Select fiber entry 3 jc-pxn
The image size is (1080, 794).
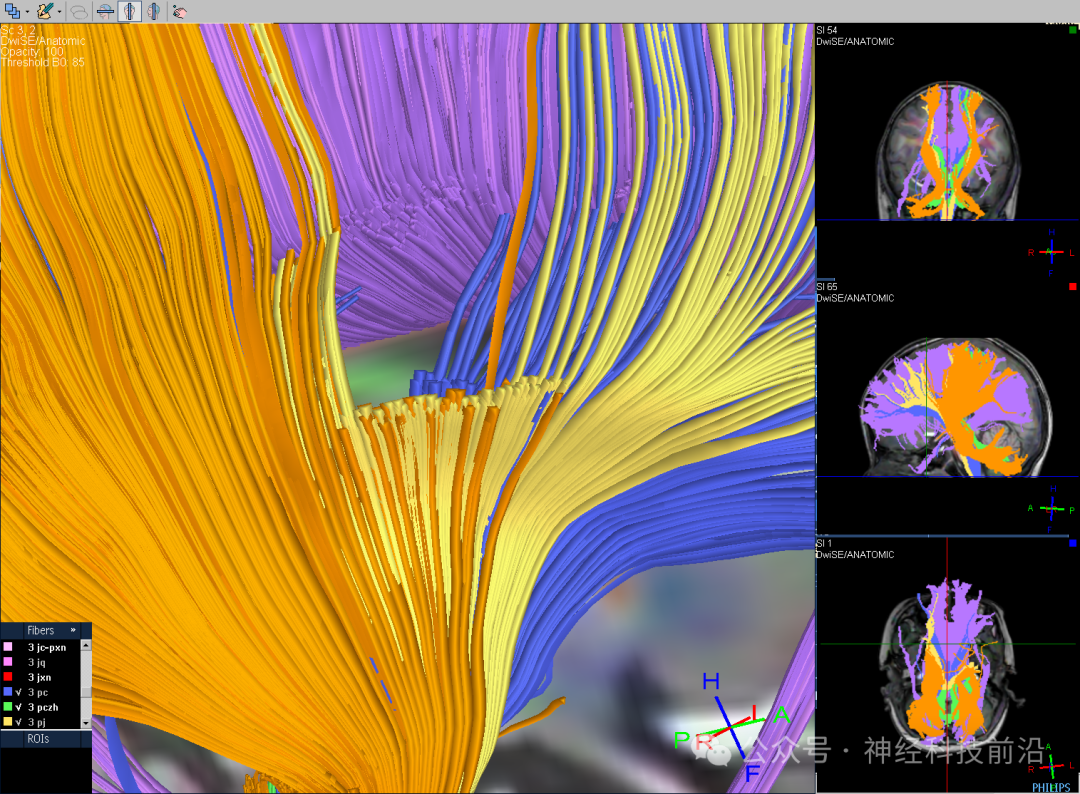(x=47, y=647)
